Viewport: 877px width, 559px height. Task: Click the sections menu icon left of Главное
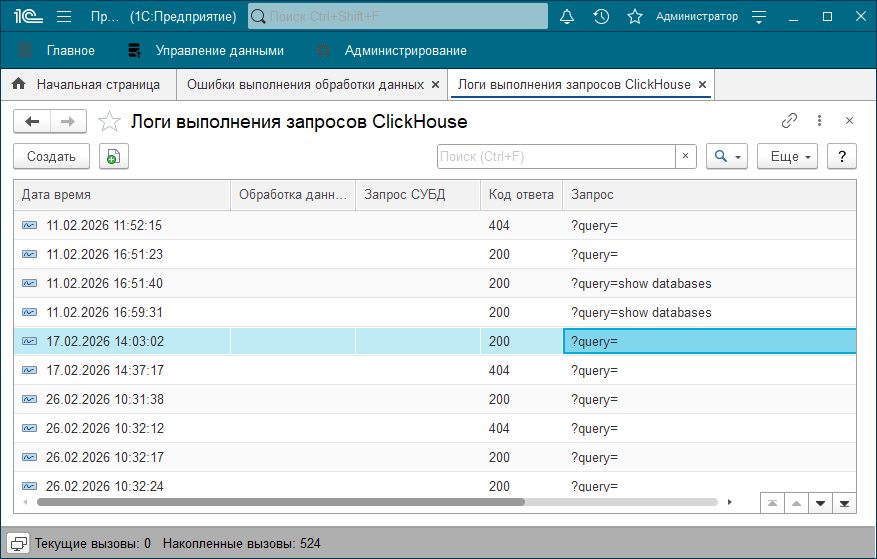pos(25,50)
